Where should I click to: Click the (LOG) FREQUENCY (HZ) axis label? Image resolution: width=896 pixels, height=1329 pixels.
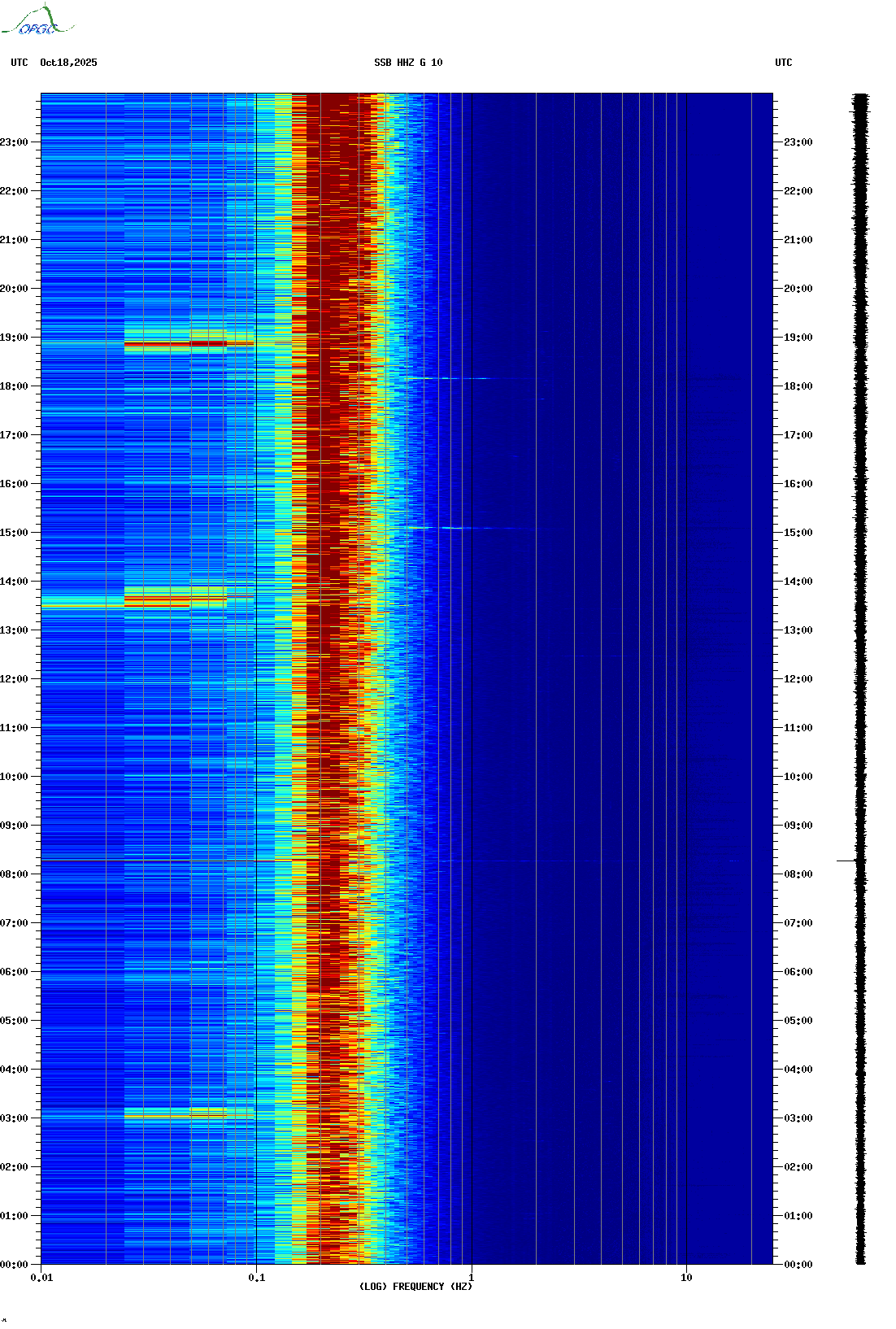tap(415, 1287)
